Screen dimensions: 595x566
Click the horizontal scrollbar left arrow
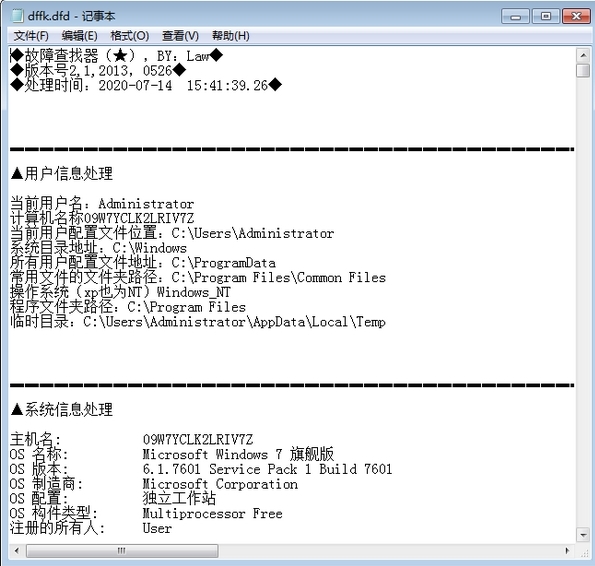tap(17, 550)
